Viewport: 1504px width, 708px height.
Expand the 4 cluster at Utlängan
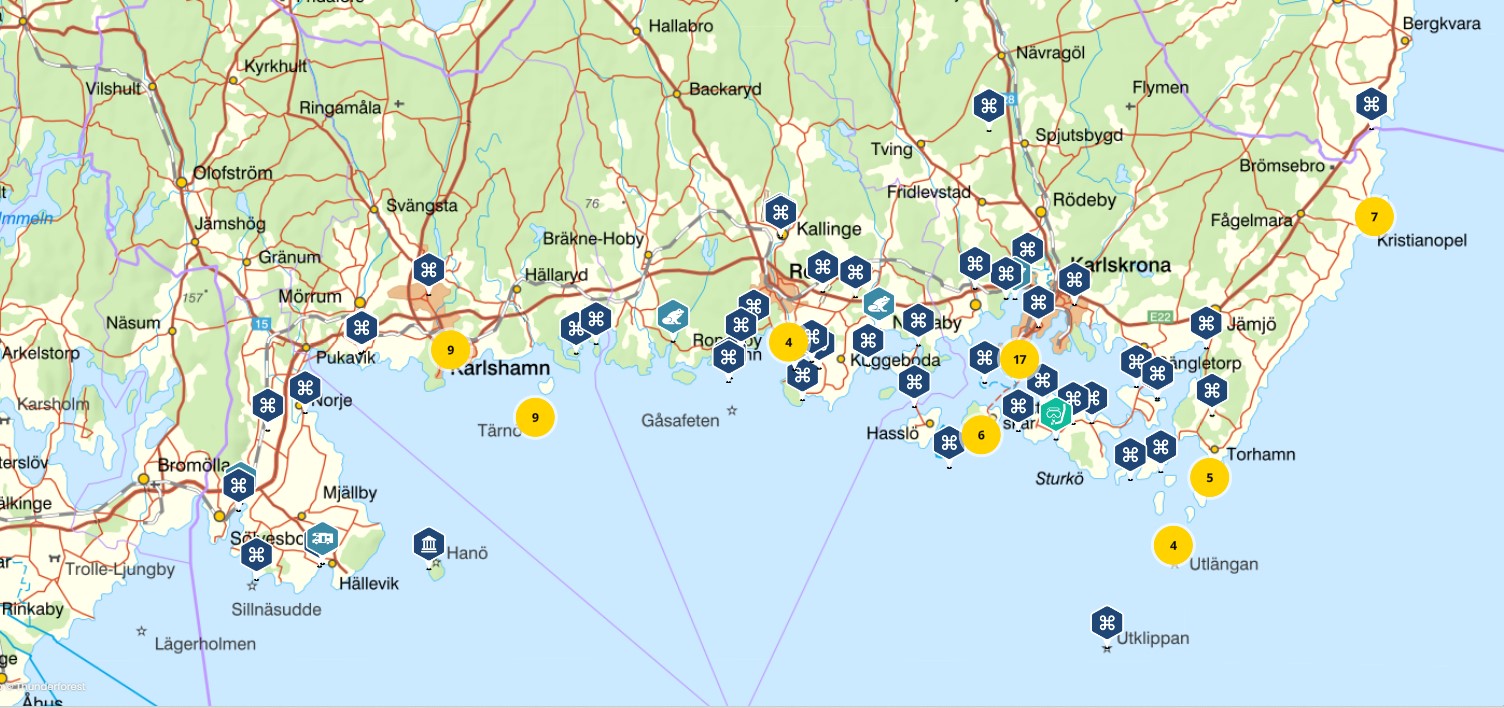[1173, 546]
